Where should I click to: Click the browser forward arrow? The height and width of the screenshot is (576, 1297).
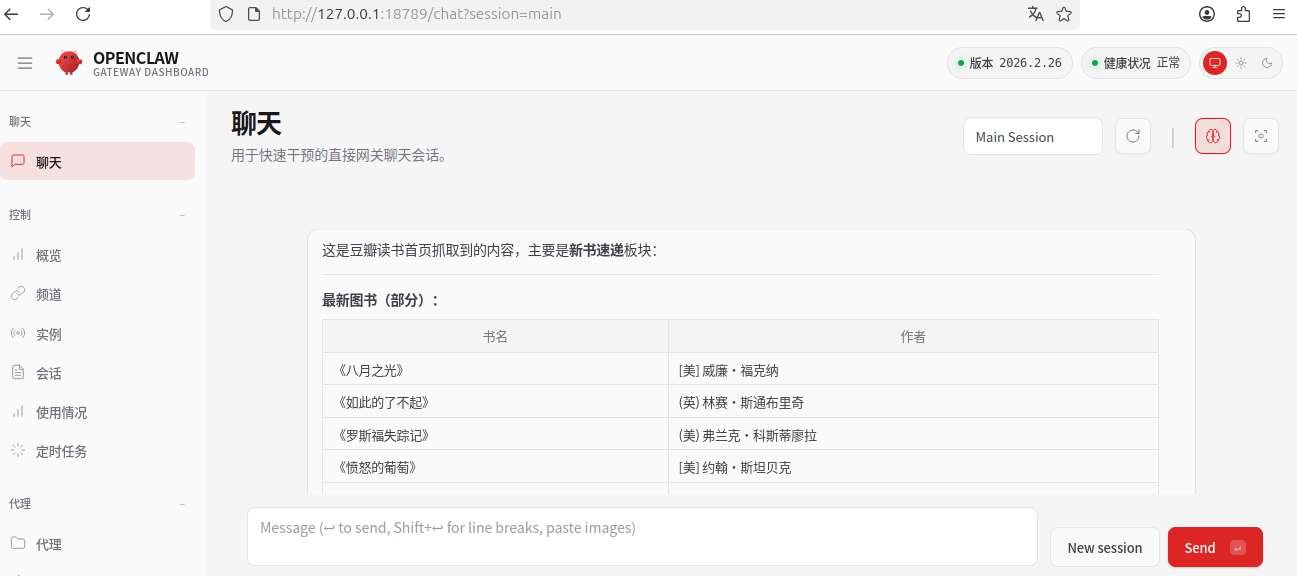click(x=46, y=14)
